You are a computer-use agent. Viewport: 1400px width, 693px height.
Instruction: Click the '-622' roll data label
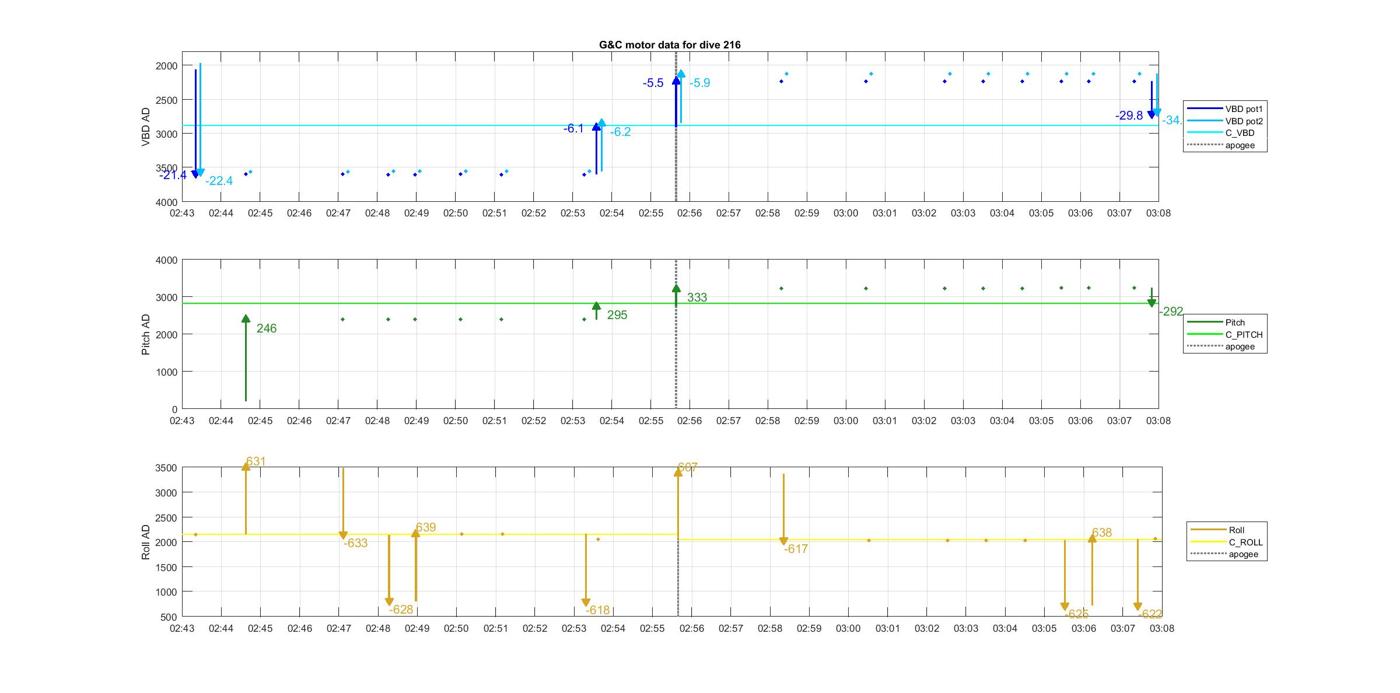pos(1151,614)
